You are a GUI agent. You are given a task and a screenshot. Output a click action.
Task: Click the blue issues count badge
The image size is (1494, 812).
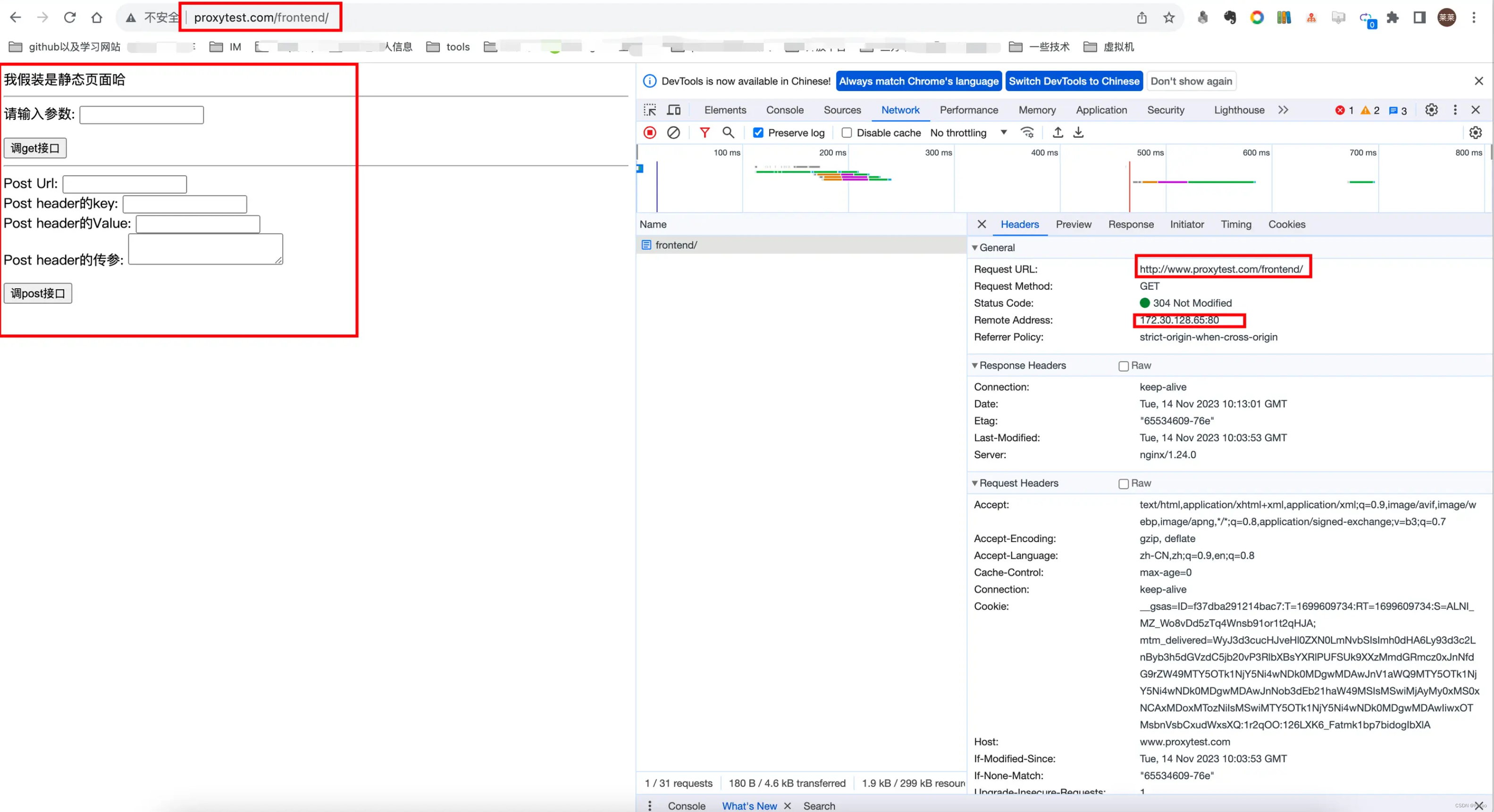pos(1398,110)
